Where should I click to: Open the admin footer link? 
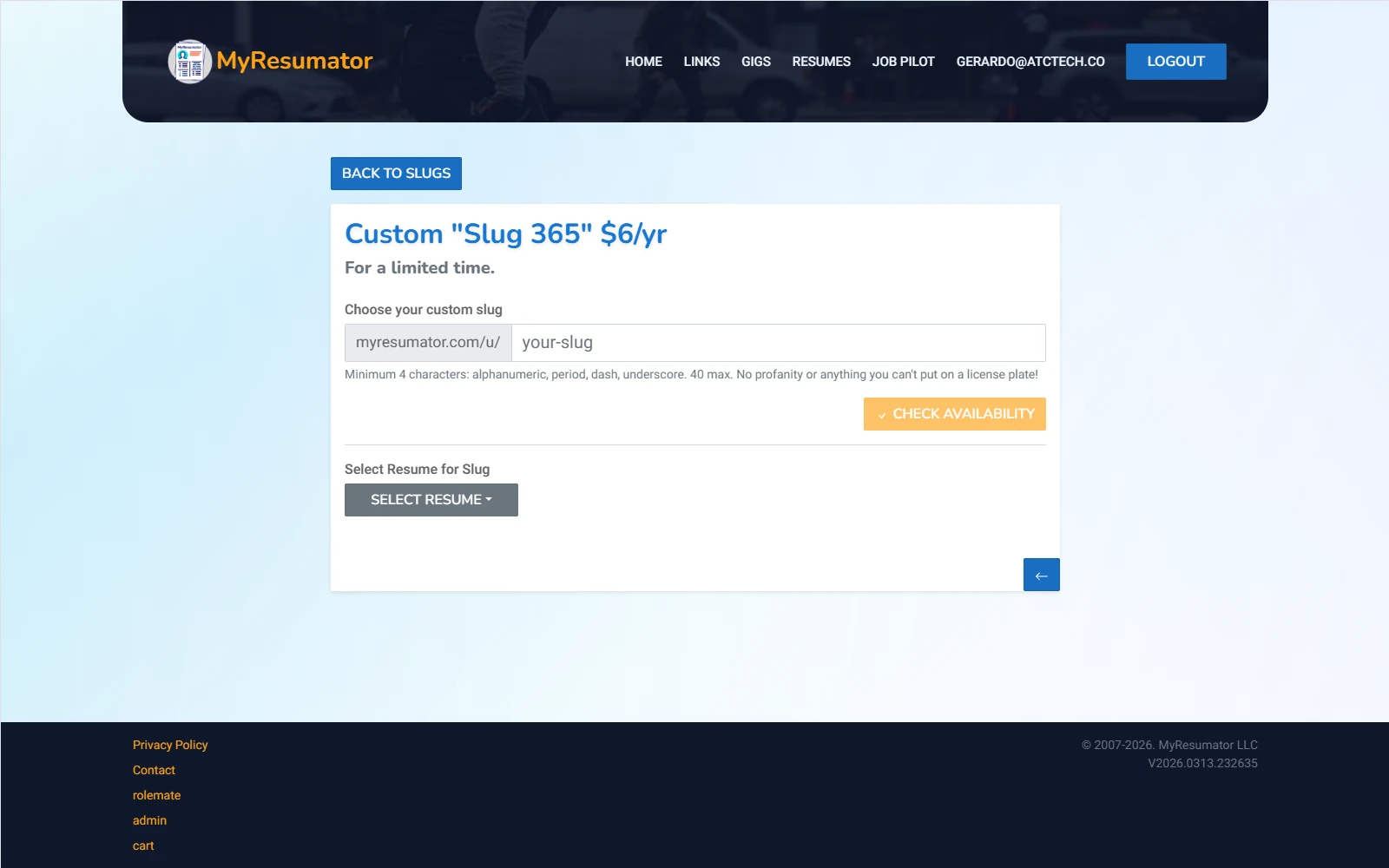click(148, 819)
